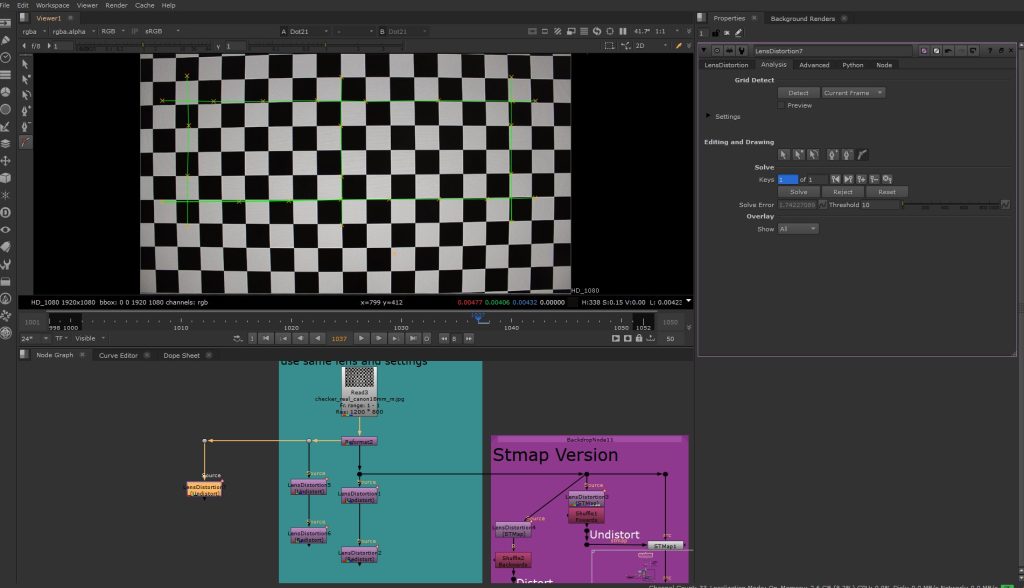Go to next solve key

[x=848, y=179]
